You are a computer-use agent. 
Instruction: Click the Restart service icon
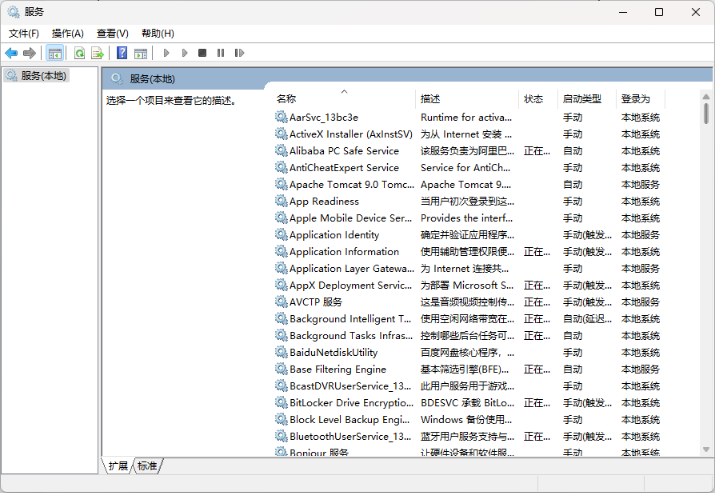coord(239,53)
